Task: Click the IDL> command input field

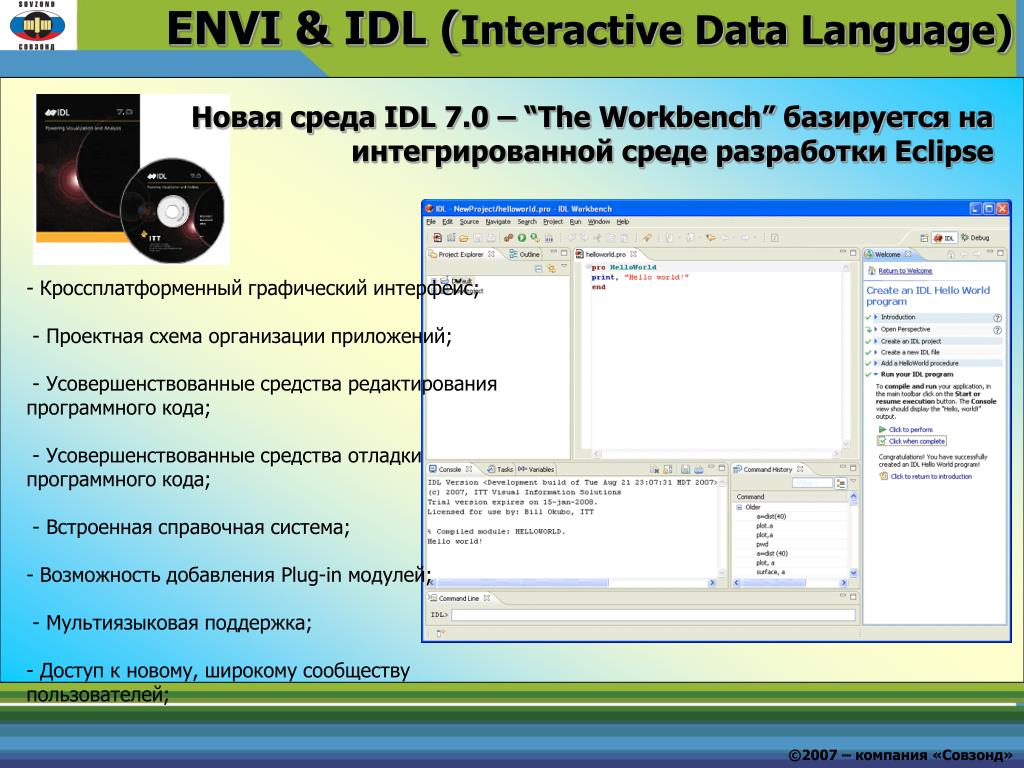Action: click(653, 615)
